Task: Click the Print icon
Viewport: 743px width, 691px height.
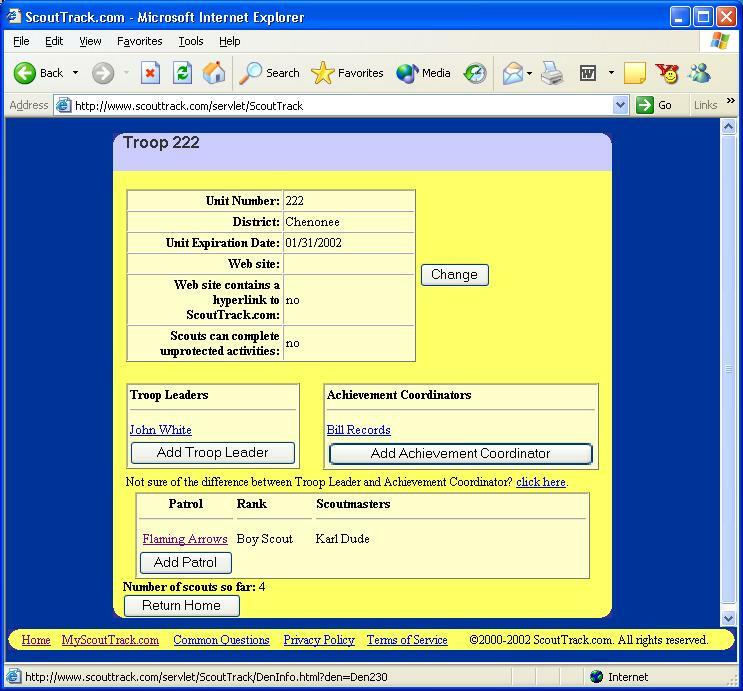Action: click(552, 73)
